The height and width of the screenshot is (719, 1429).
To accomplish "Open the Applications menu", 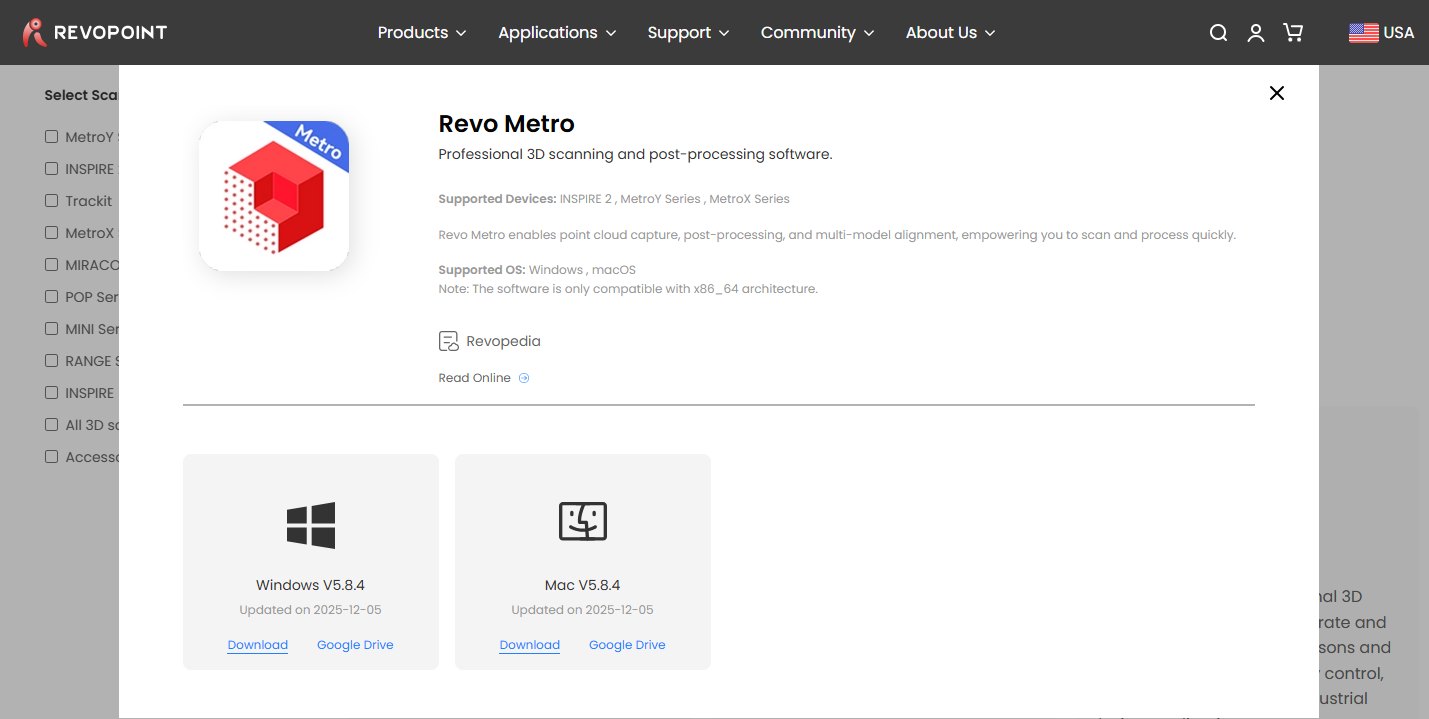I will tap(557, 33).
